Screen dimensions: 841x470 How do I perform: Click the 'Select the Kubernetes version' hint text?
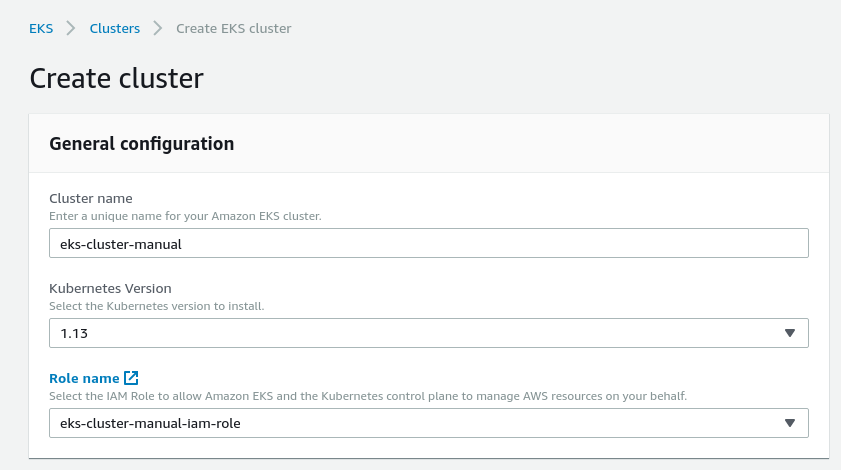[x=157, y=306]
